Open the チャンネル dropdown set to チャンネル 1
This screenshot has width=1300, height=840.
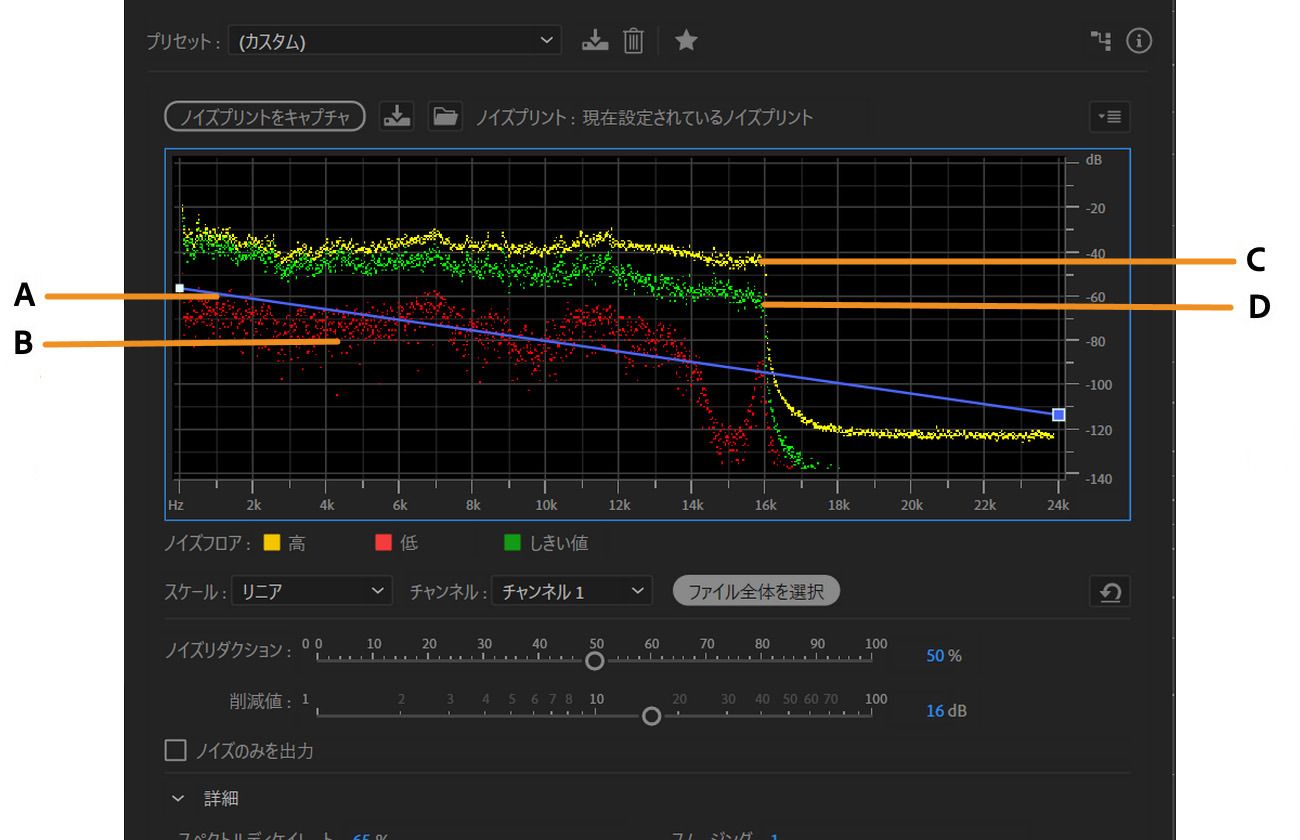(x=571, y=592)
